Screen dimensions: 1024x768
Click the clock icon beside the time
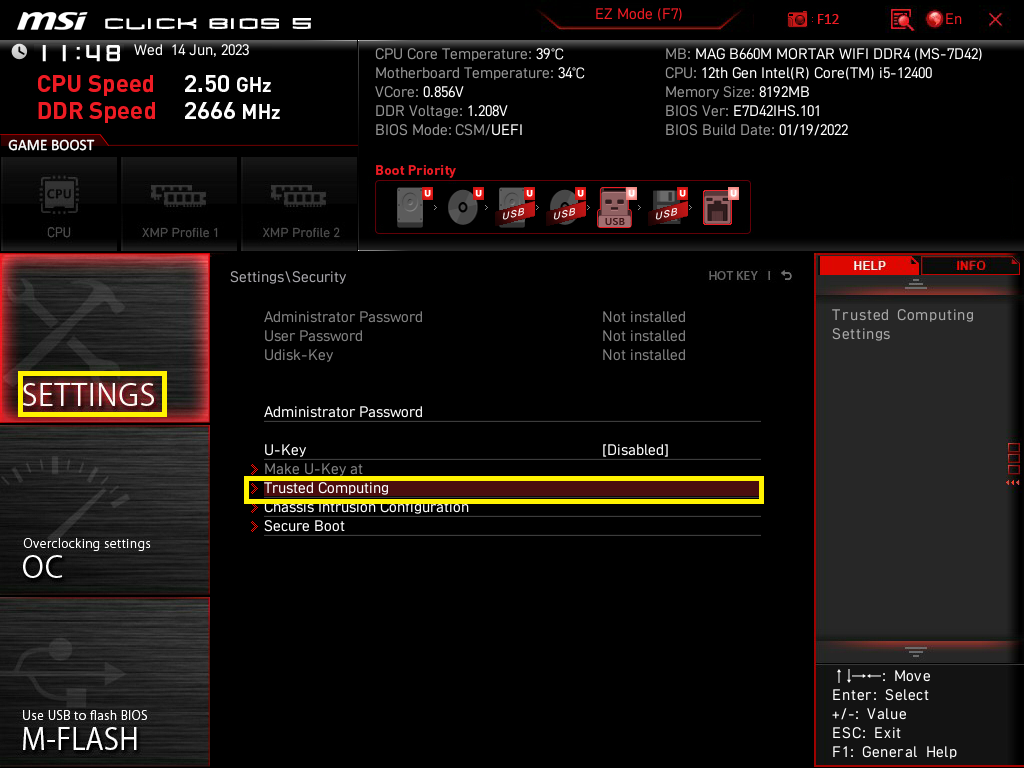pyautogui.click(x=19, y=51)
